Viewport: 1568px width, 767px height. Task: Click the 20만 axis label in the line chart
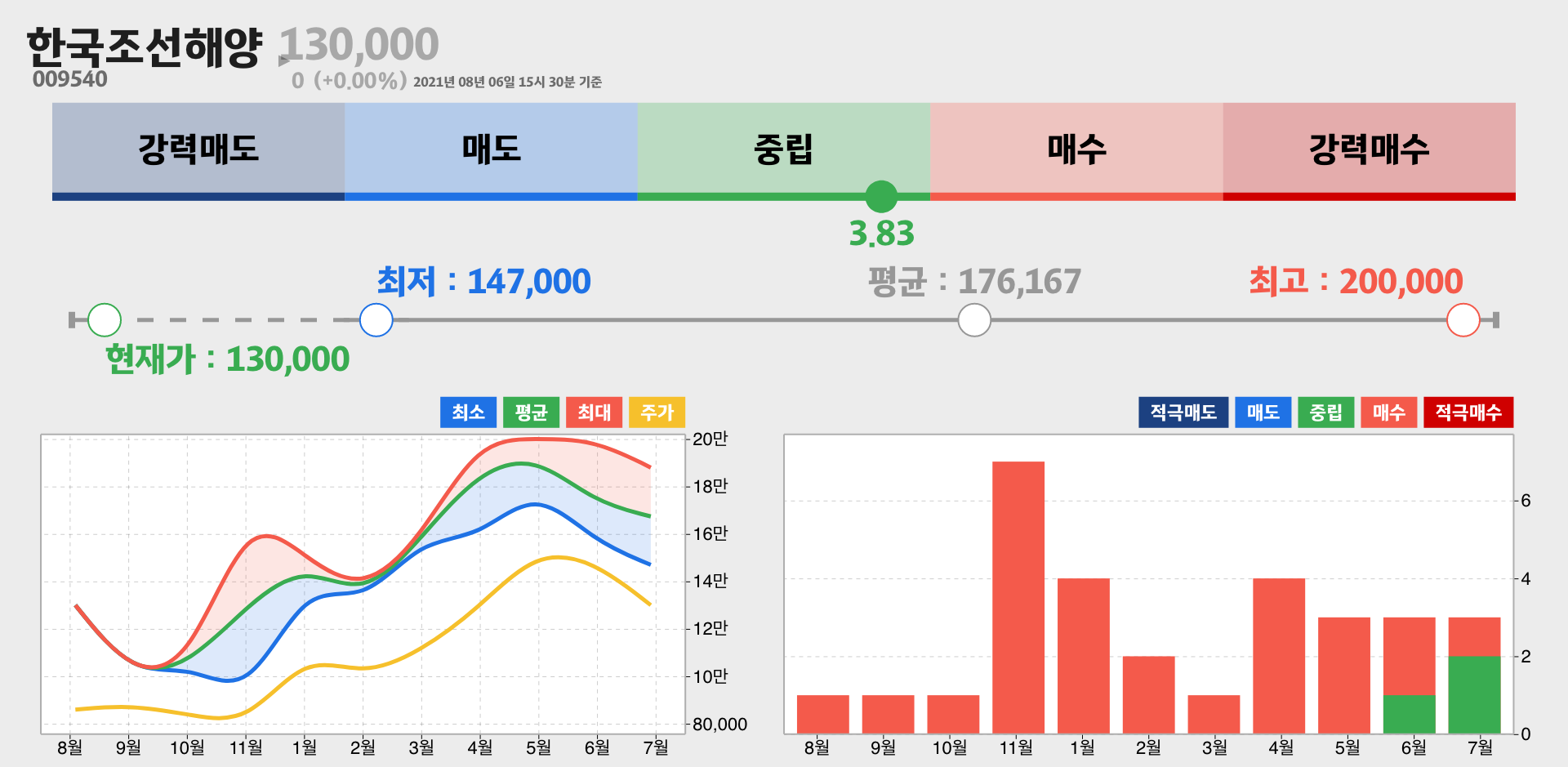710,439
